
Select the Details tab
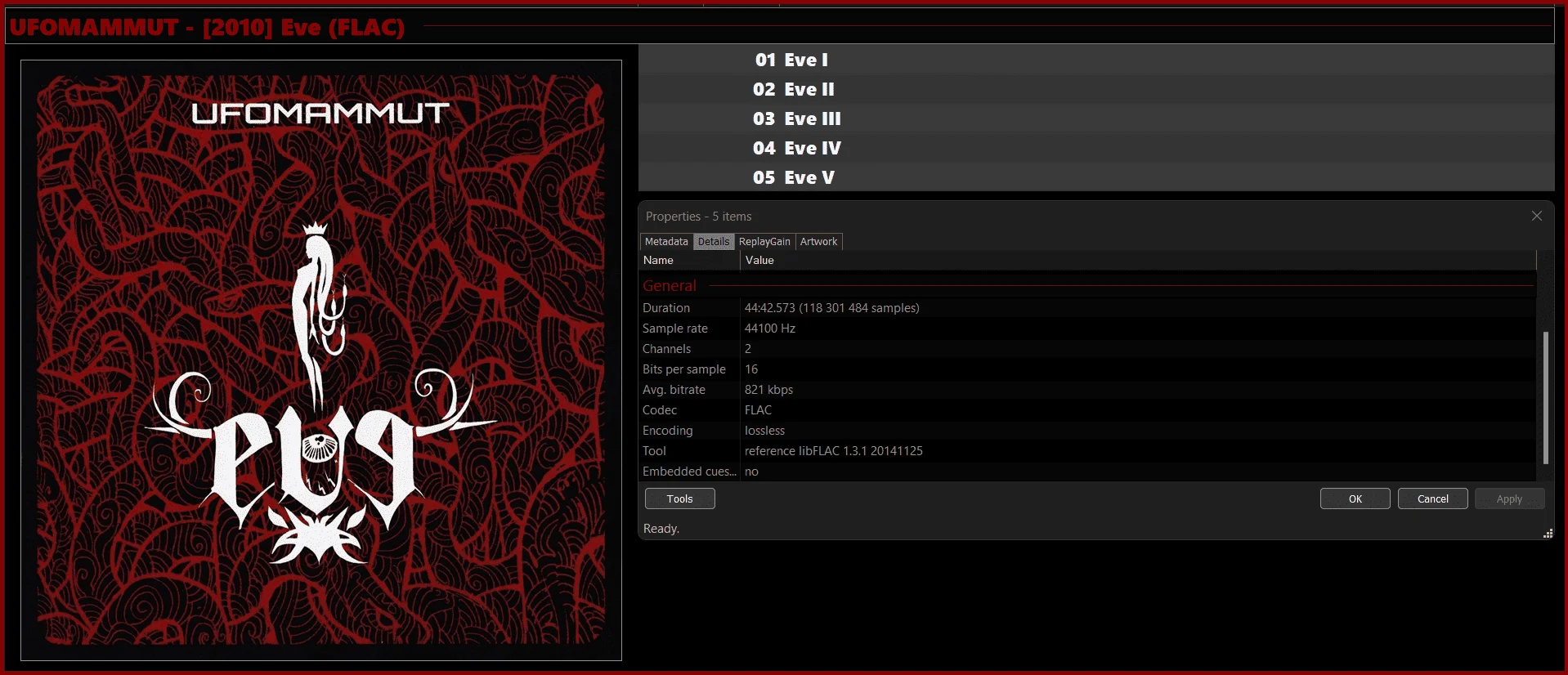[x=714, y=242]
